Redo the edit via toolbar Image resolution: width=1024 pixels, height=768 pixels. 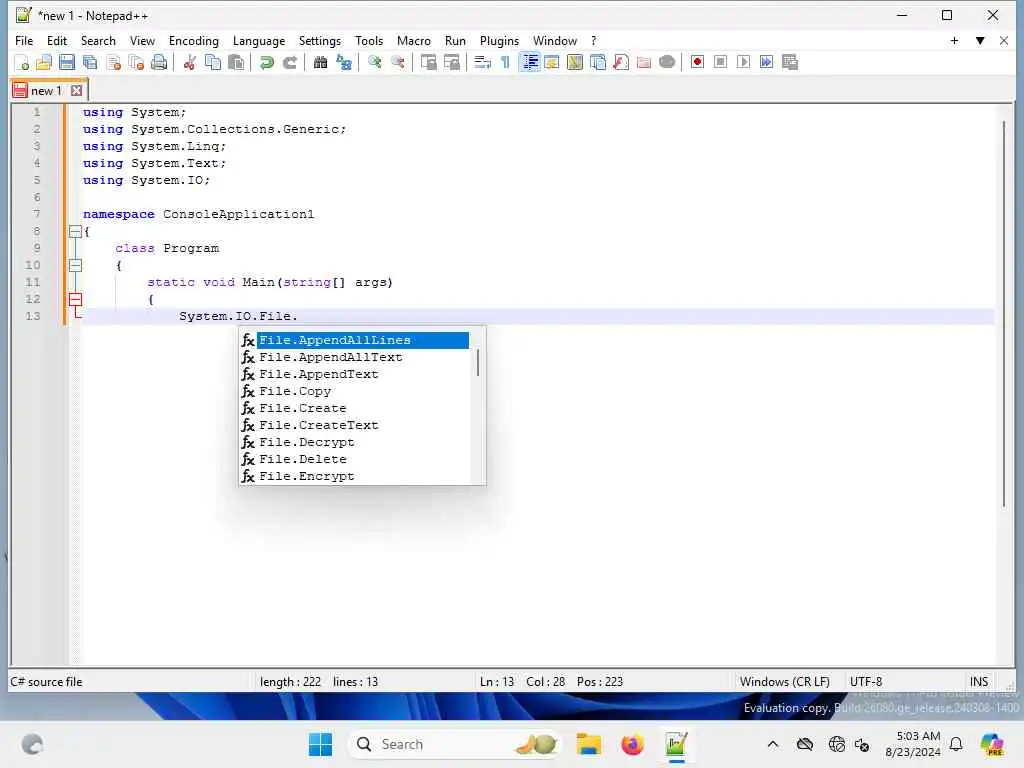[289, 62]
